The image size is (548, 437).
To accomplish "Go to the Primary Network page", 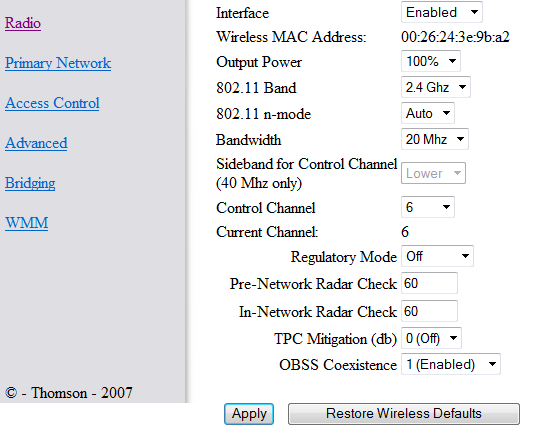I will point(58,63).
